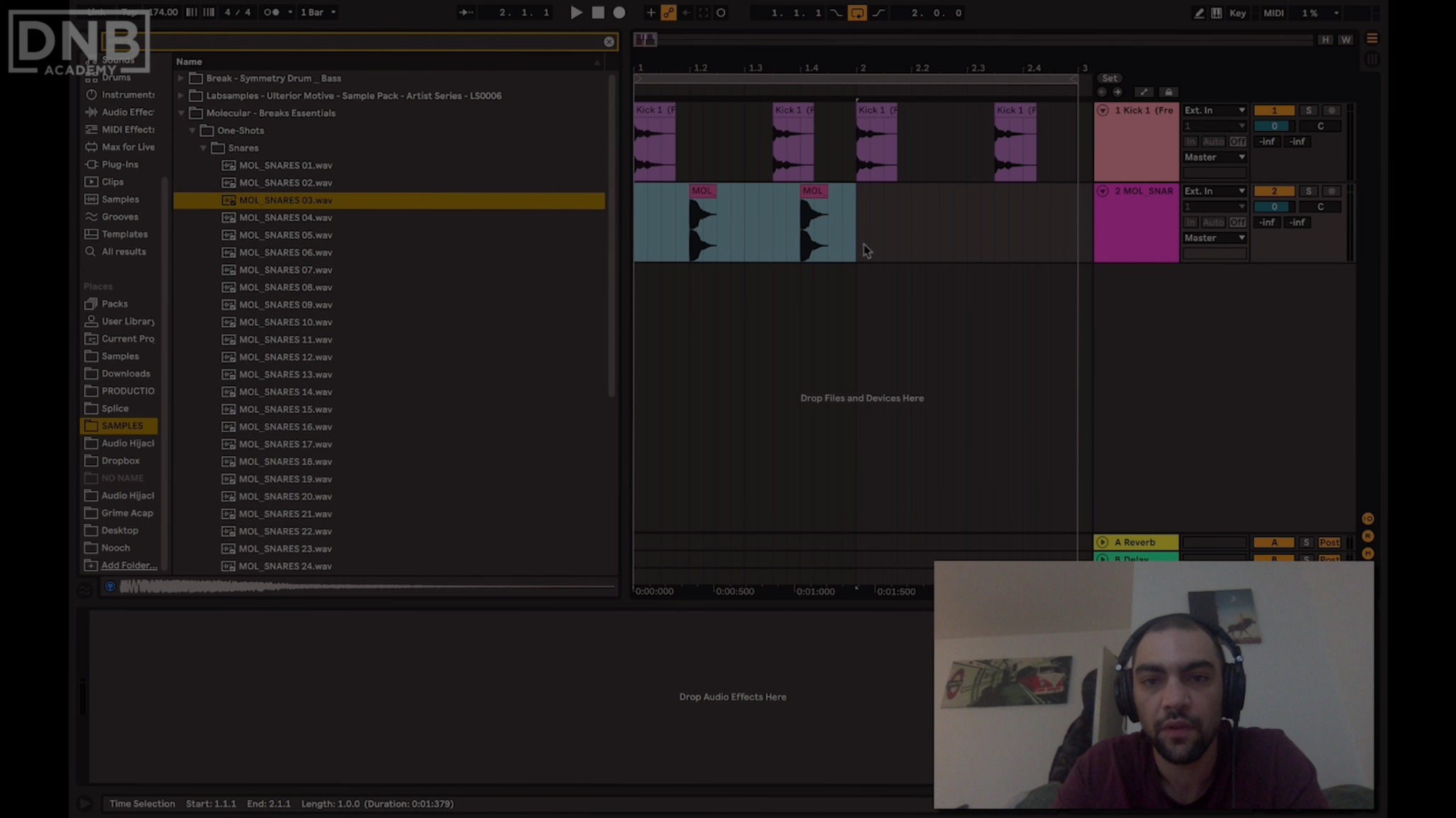Select the Clips category icon
The height and width of the screenshot is (818, 1456).
tap(92, 182)
